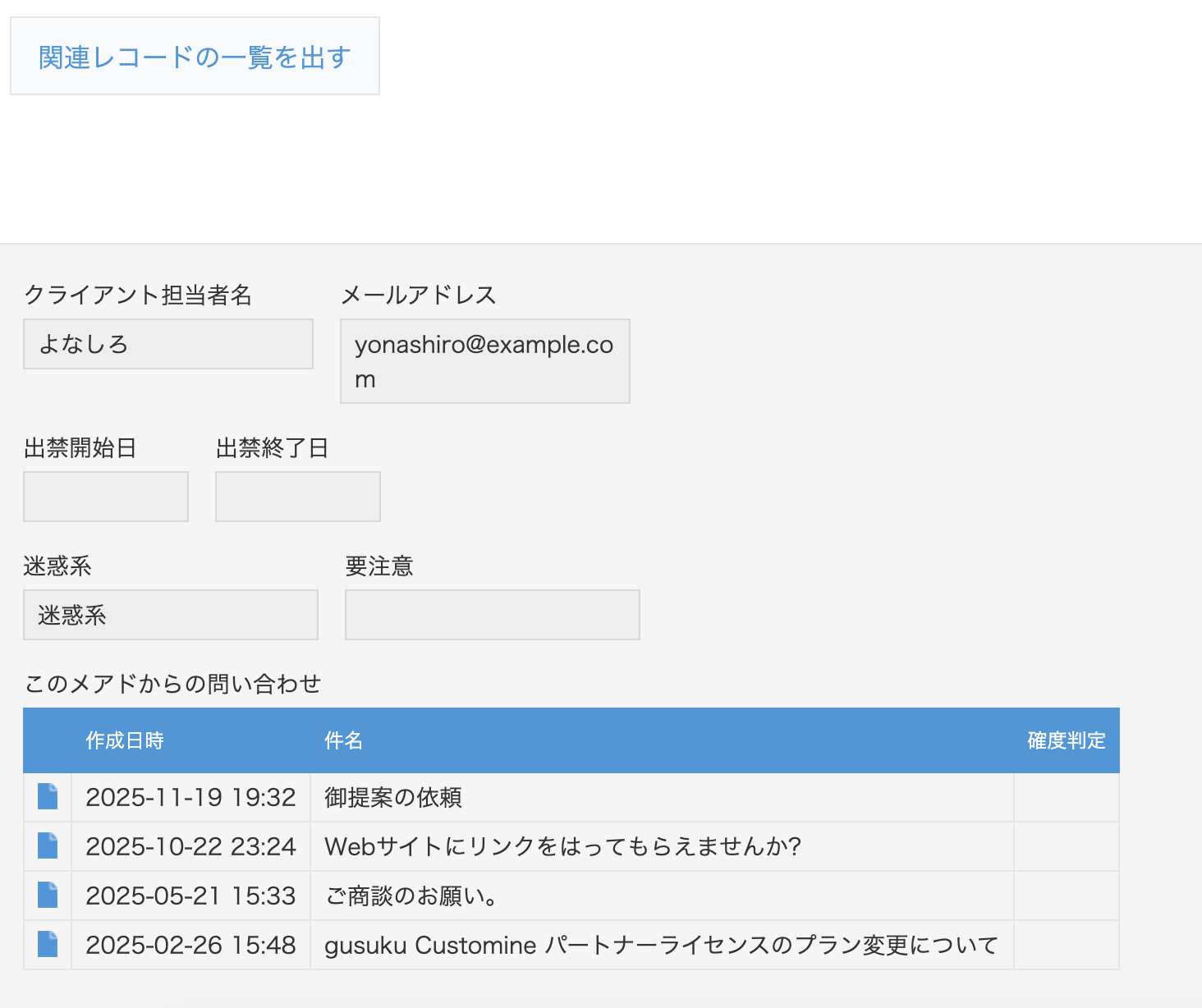1202x1008 pixels.
Task: Select the gusuku Customine パートナーライセンス subject
Action: click(661, 945)
